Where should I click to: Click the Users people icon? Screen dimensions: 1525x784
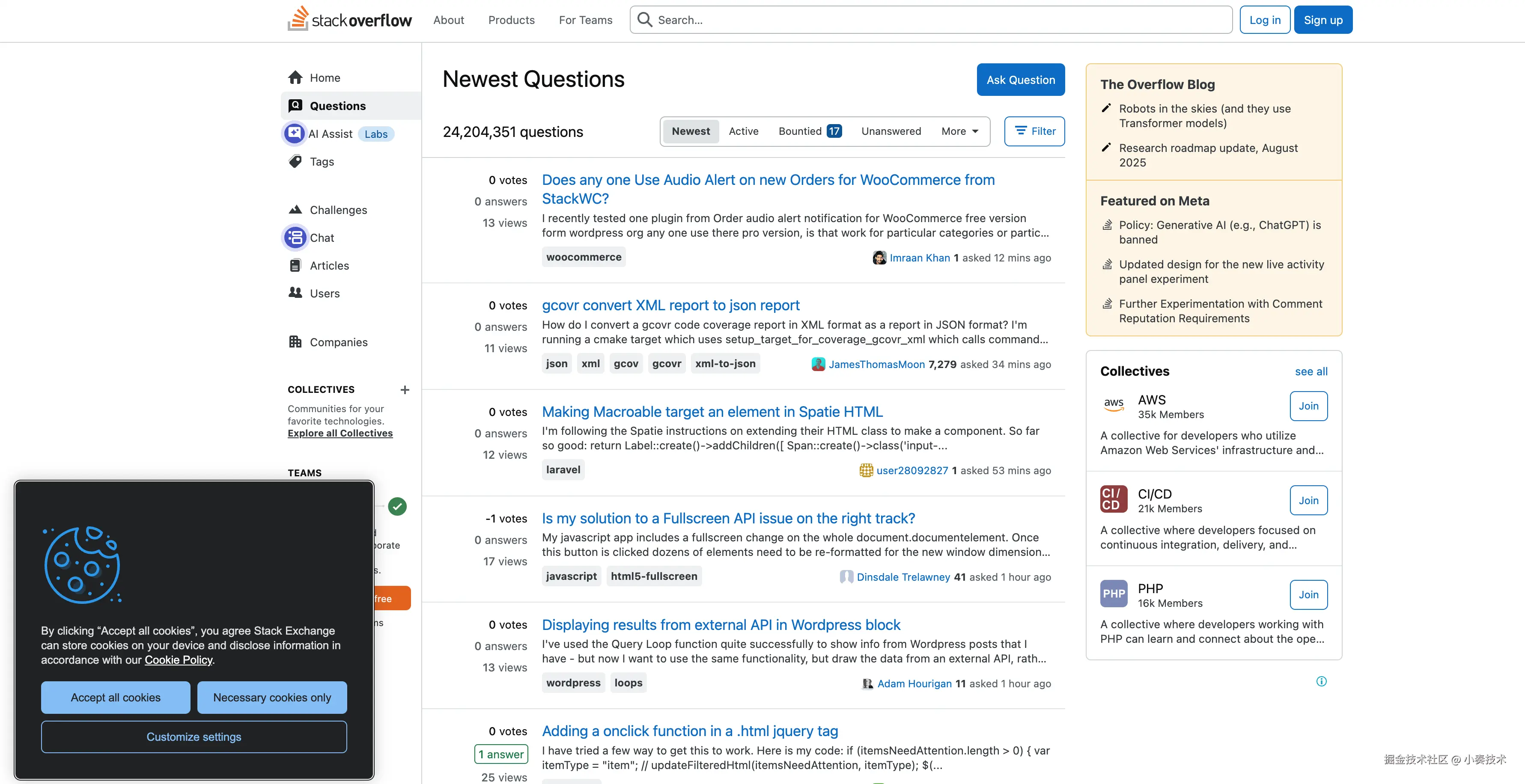point(295,293)
